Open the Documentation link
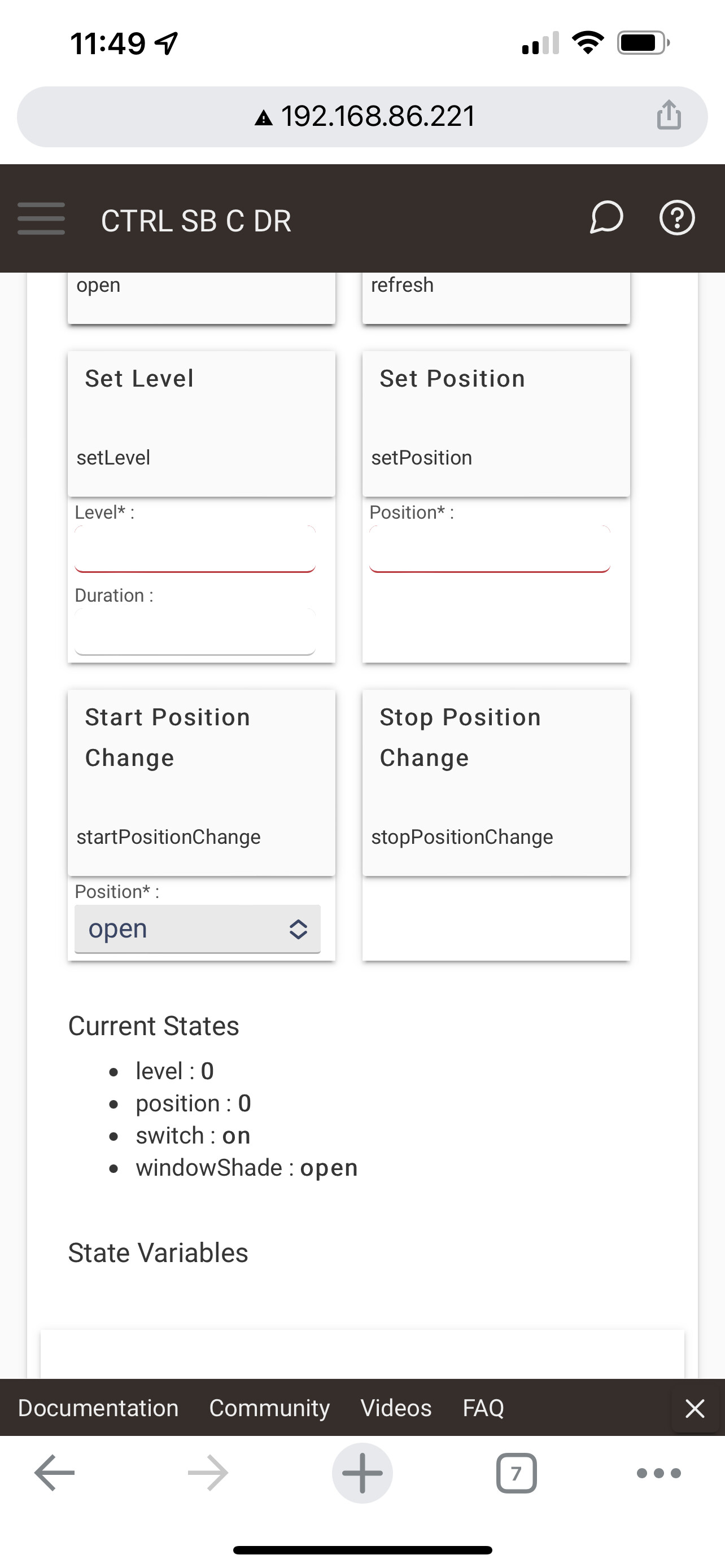This screenshot has width=725, height=1568. click(98, 1408)
